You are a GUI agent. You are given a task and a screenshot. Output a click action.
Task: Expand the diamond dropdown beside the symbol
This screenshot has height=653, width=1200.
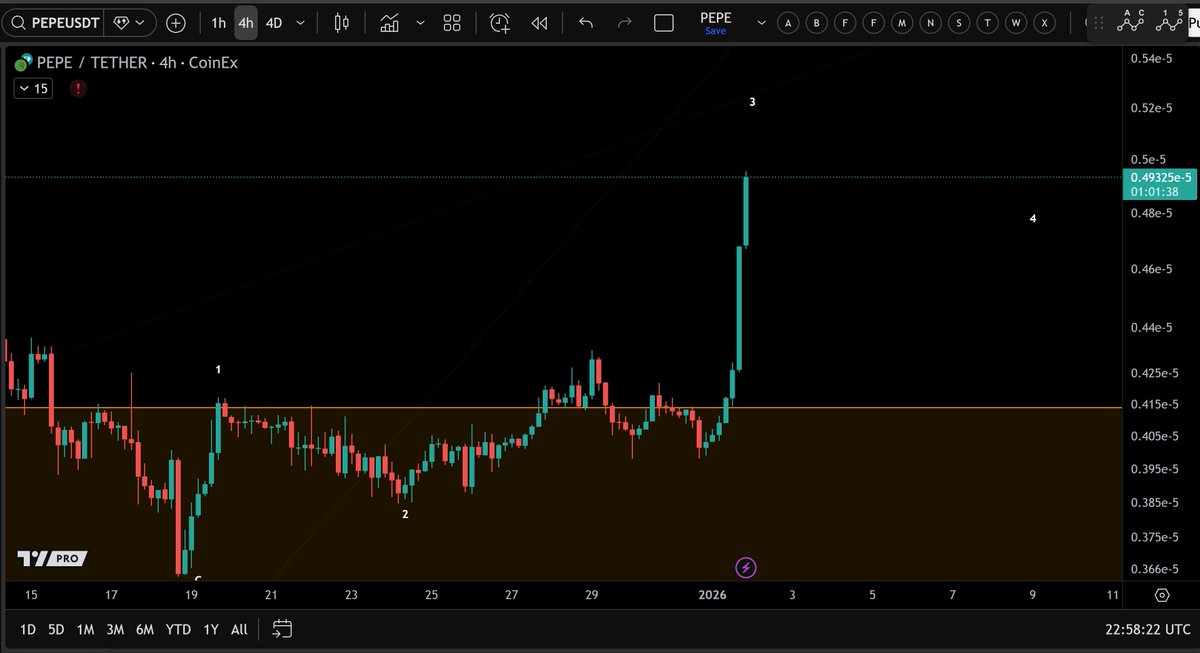pos(130,22)
